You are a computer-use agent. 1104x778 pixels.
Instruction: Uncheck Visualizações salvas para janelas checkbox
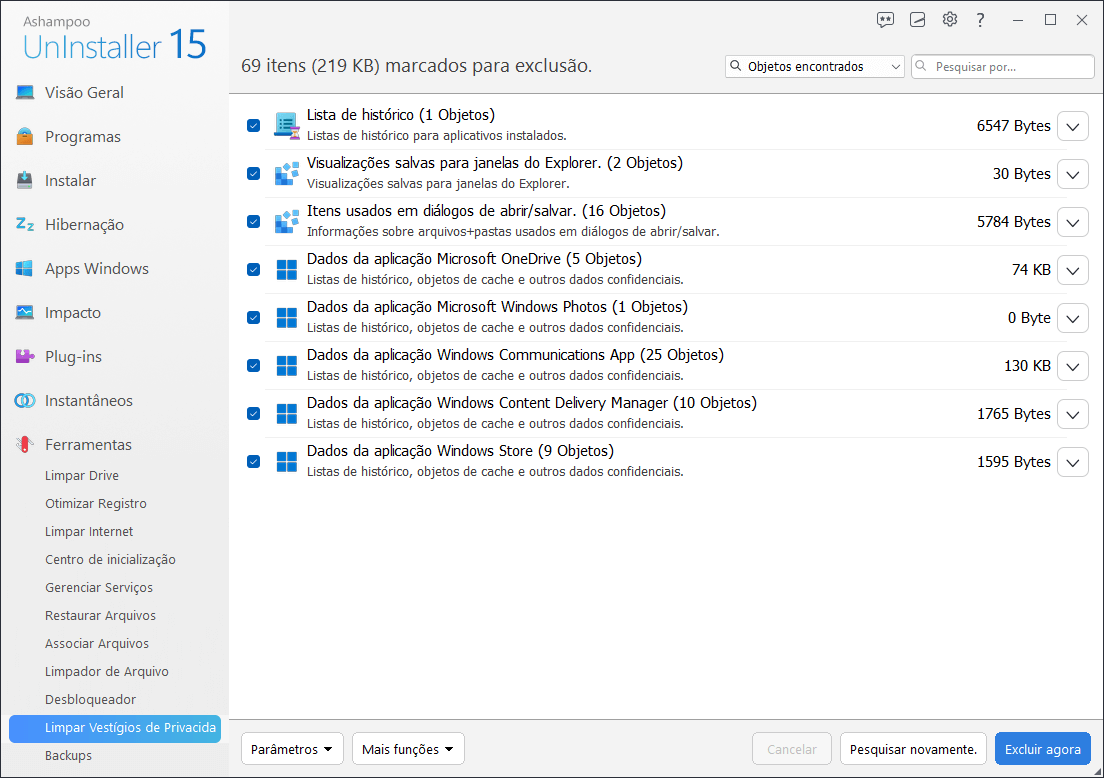click(253, 173)
